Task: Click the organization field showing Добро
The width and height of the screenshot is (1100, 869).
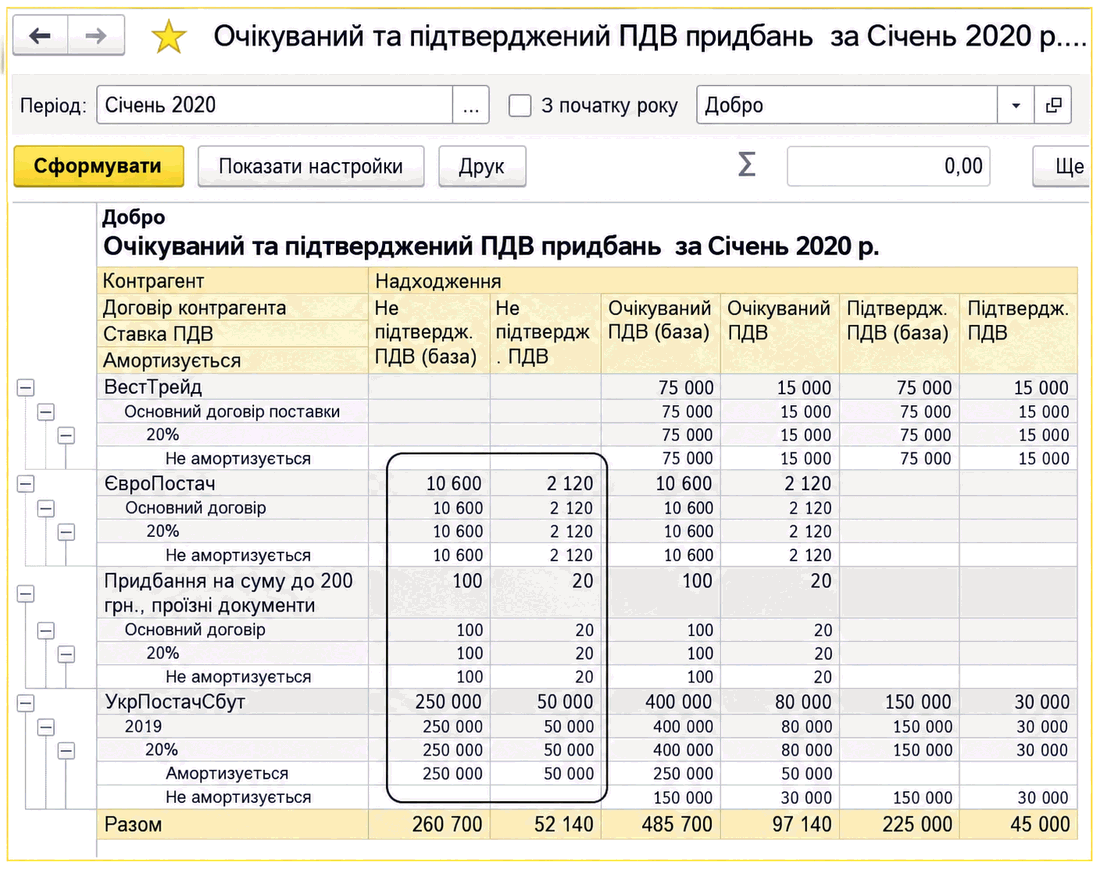Action: [847, 105]
